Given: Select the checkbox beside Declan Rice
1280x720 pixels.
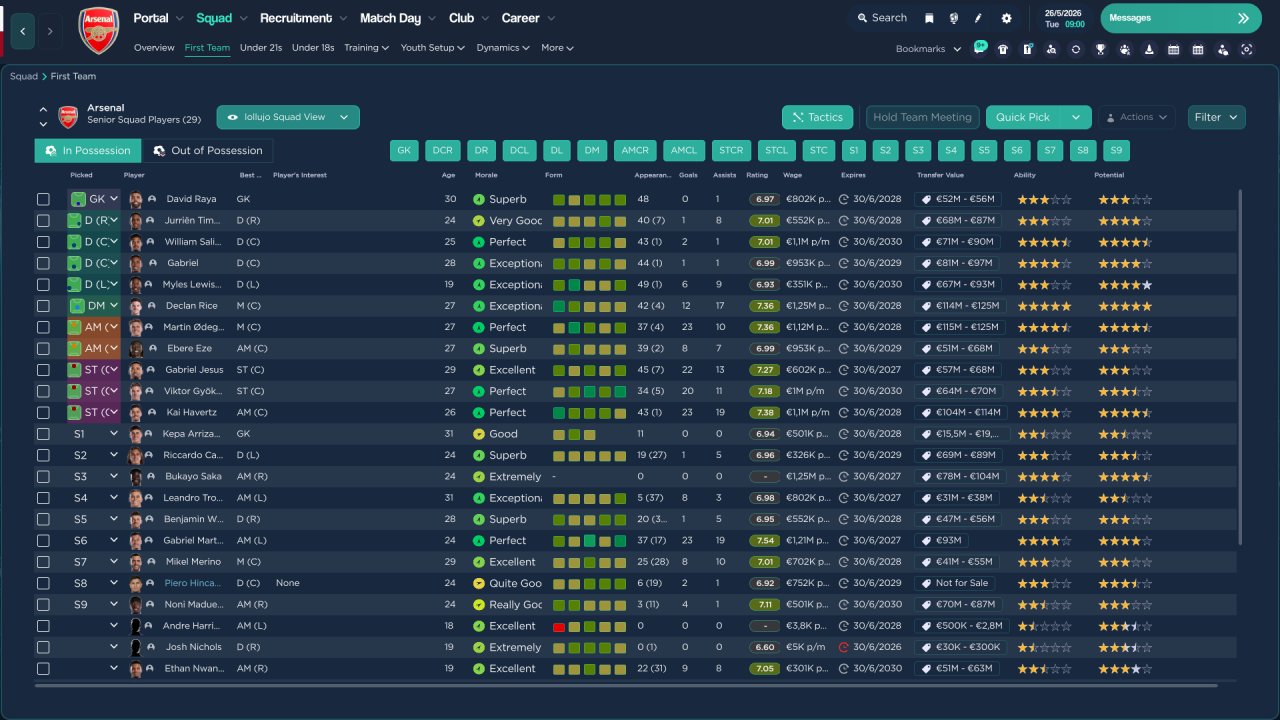Looking at the screenshot, I should click(43, 306).
